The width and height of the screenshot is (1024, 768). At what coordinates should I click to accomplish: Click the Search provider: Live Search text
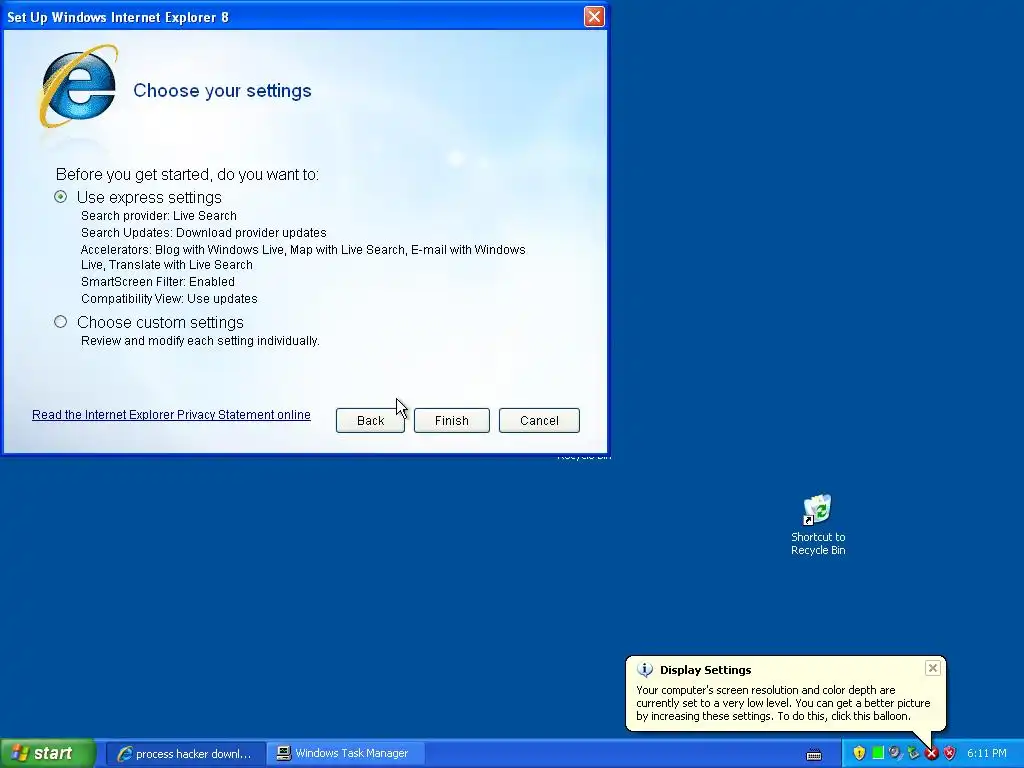159,216
